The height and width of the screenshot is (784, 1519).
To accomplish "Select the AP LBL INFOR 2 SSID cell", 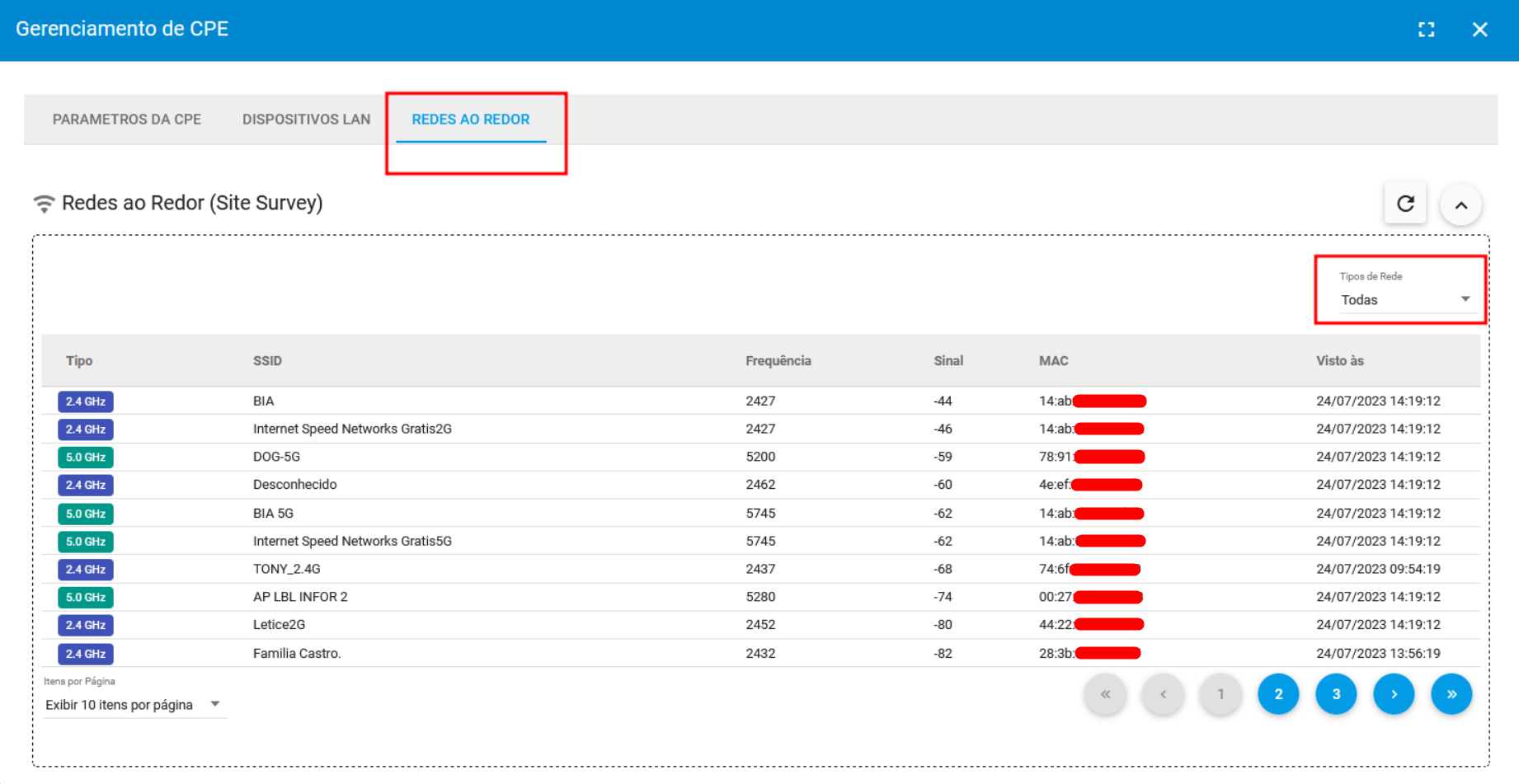I will [x=300, y=597].
